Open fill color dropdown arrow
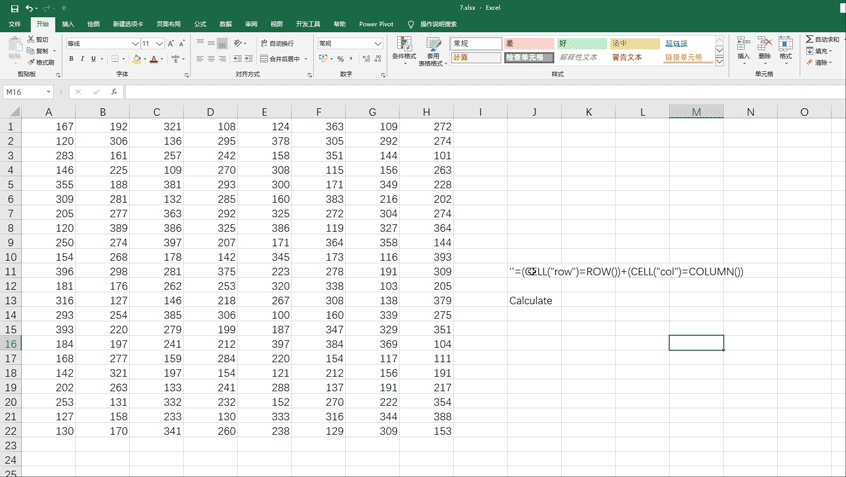The width and height of the screenshot is (846, 477). (x=145, y=59)
